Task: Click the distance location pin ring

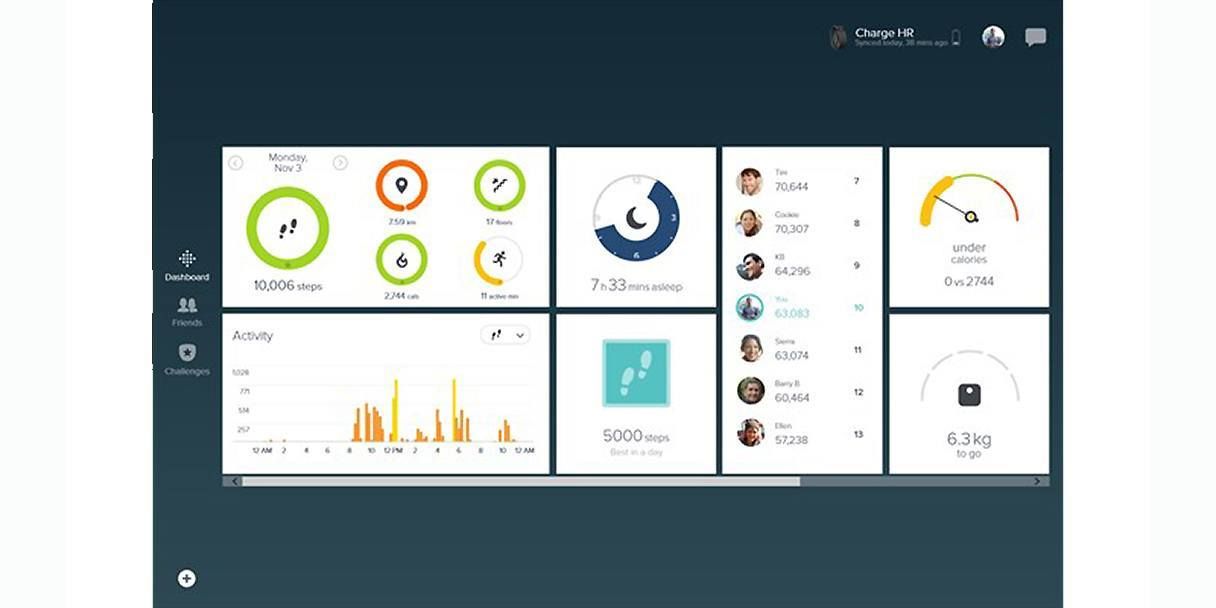Action: tap(401, 185)
